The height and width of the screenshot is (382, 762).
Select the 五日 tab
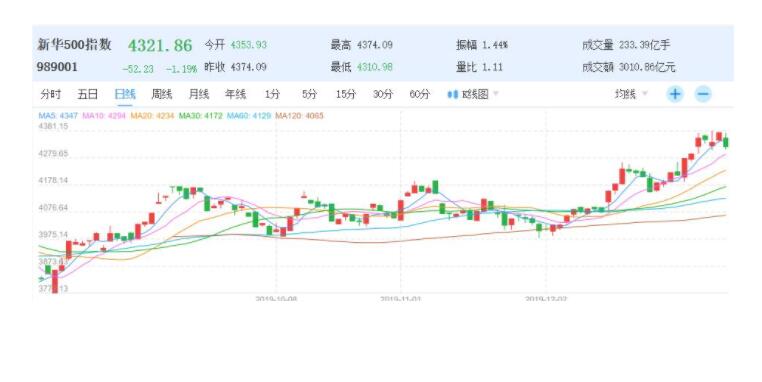[87, 94]
